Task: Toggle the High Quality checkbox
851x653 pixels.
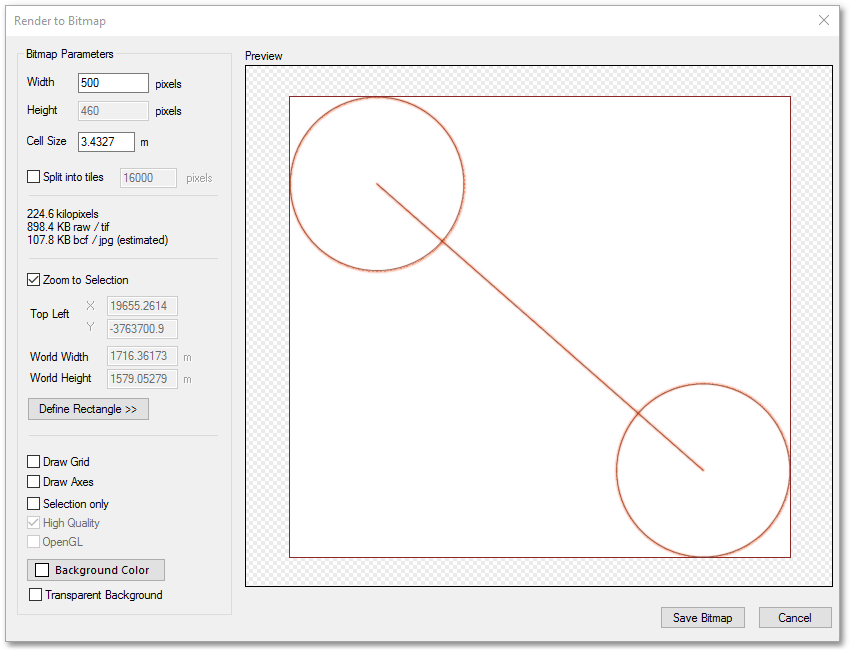Action: [34, 522]
